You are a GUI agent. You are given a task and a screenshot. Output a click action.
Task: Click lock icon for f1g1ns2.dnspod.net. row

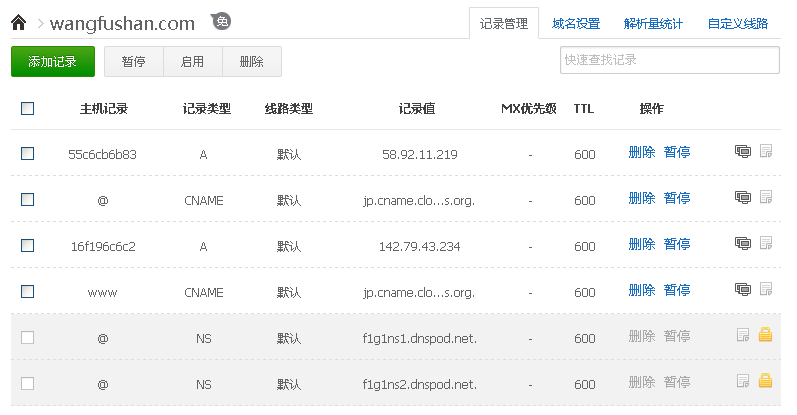765,382
